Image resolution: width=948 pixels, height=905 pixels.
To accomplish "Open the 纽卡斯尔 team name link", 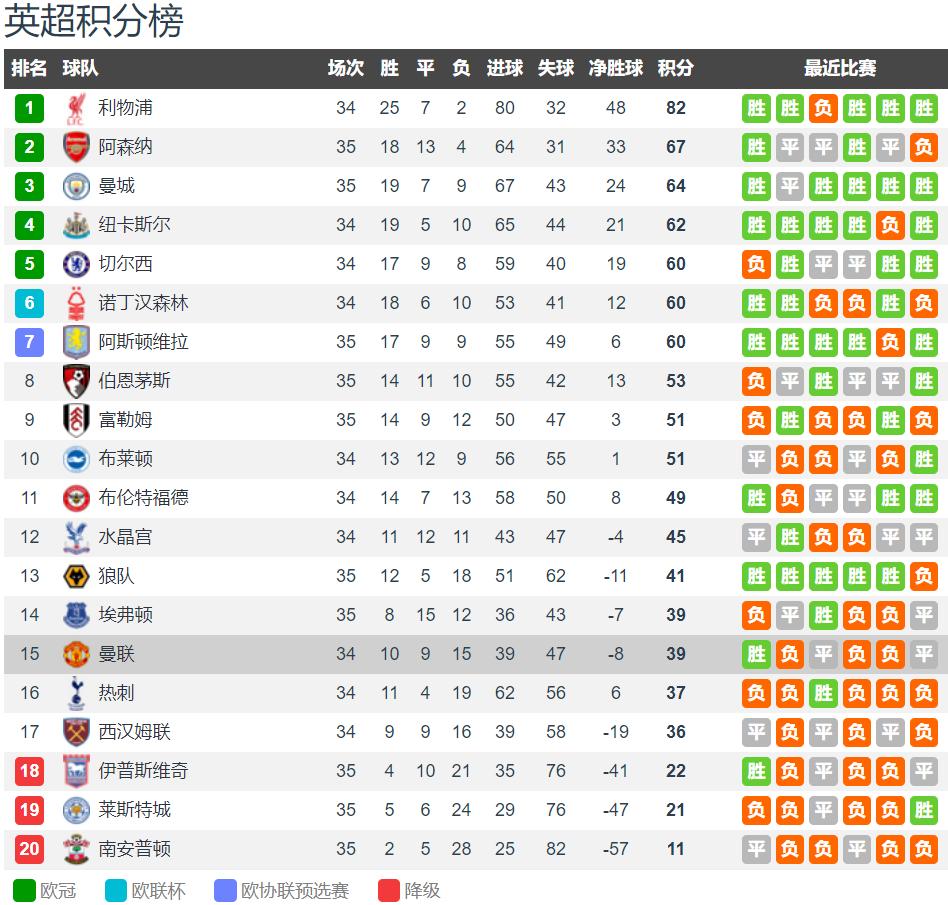I will pyautogui.click(x=134, y=225).
